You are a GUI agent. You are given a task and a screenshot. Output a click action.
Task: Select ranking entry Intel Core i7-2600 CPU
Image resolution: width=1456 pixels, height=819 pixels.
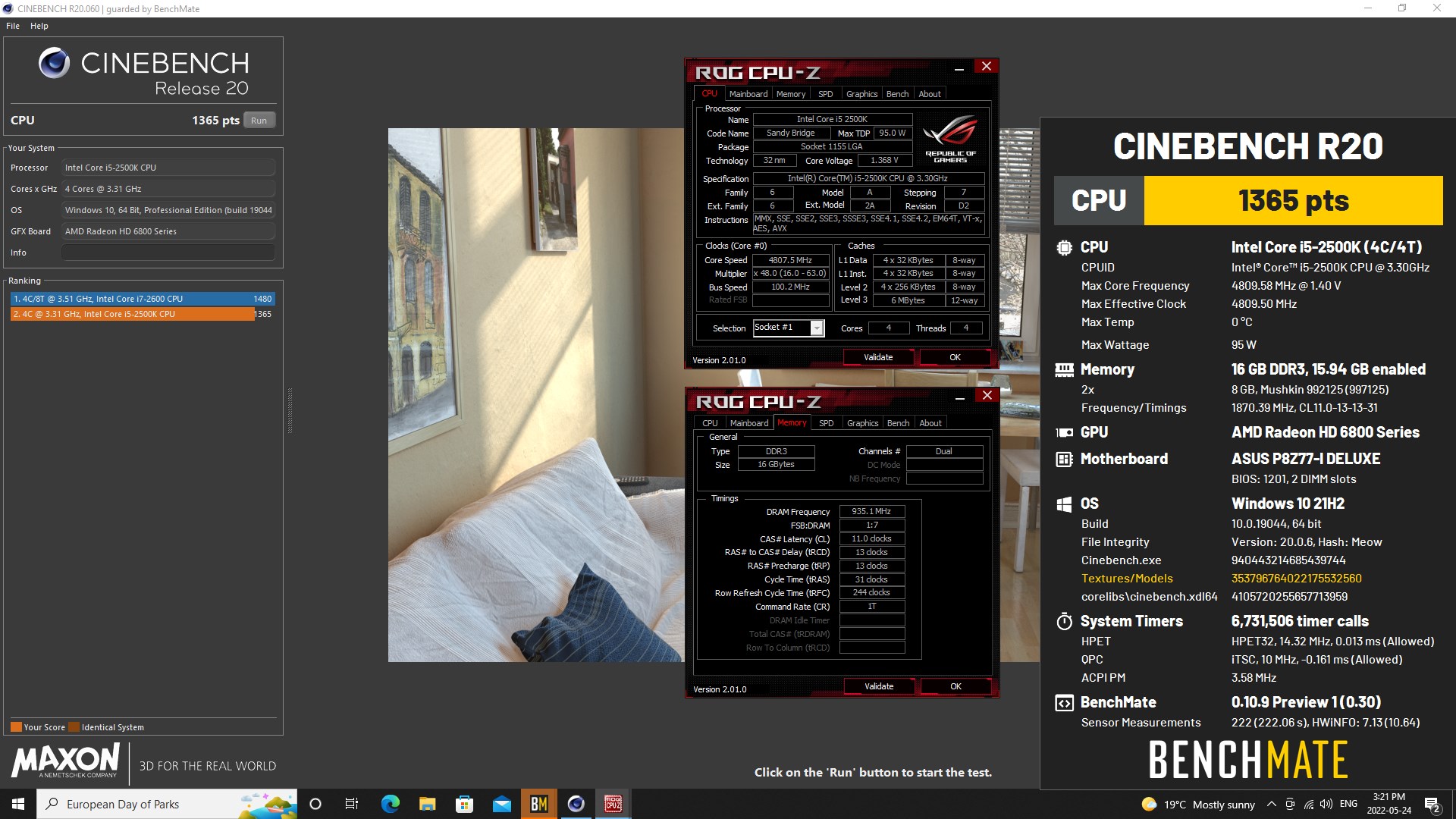[142, 299]
